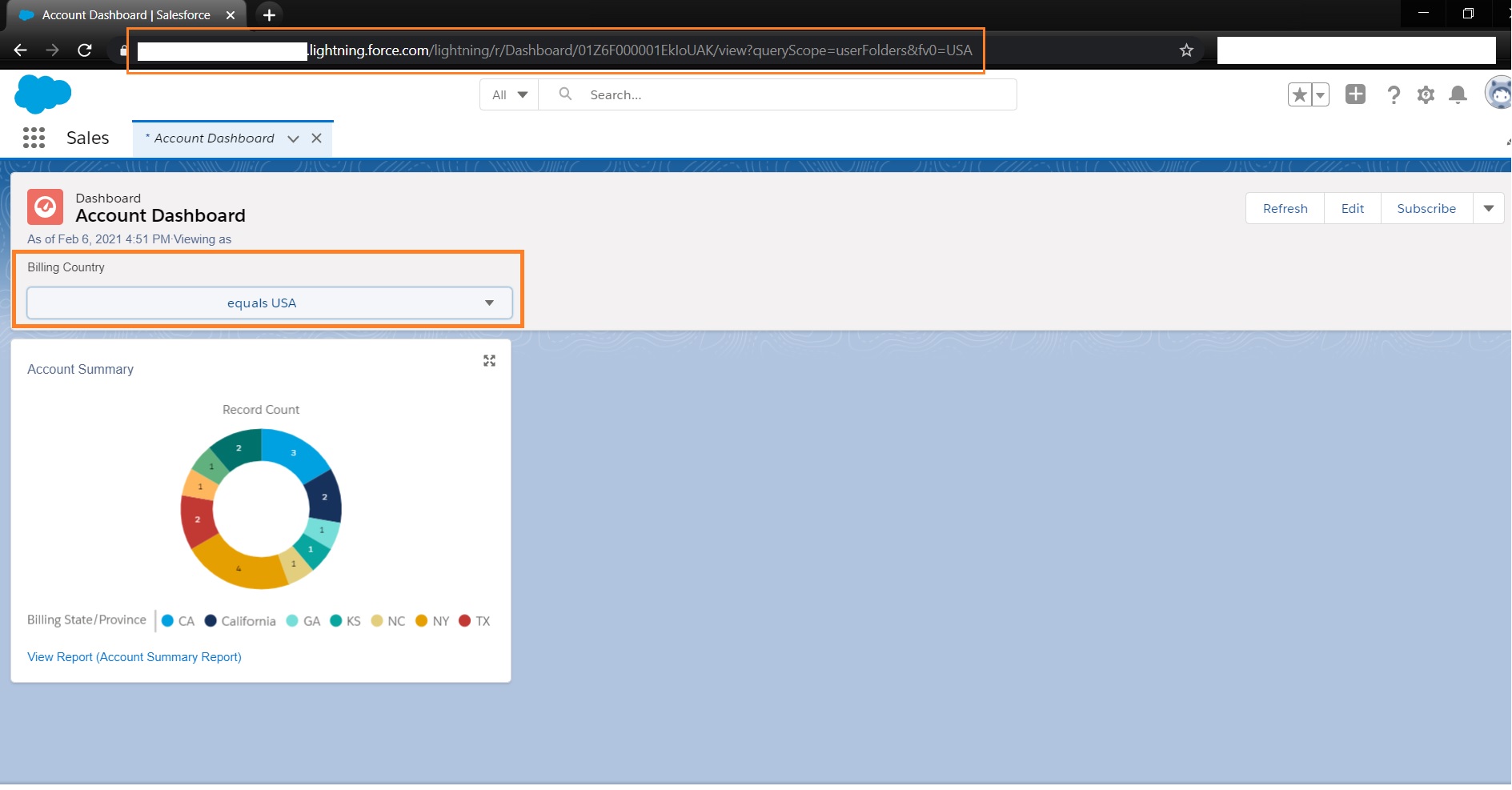Expand the Account Dashboard tab chevron menu
This screenshot has width=1512, height=790.
point(293,138)
